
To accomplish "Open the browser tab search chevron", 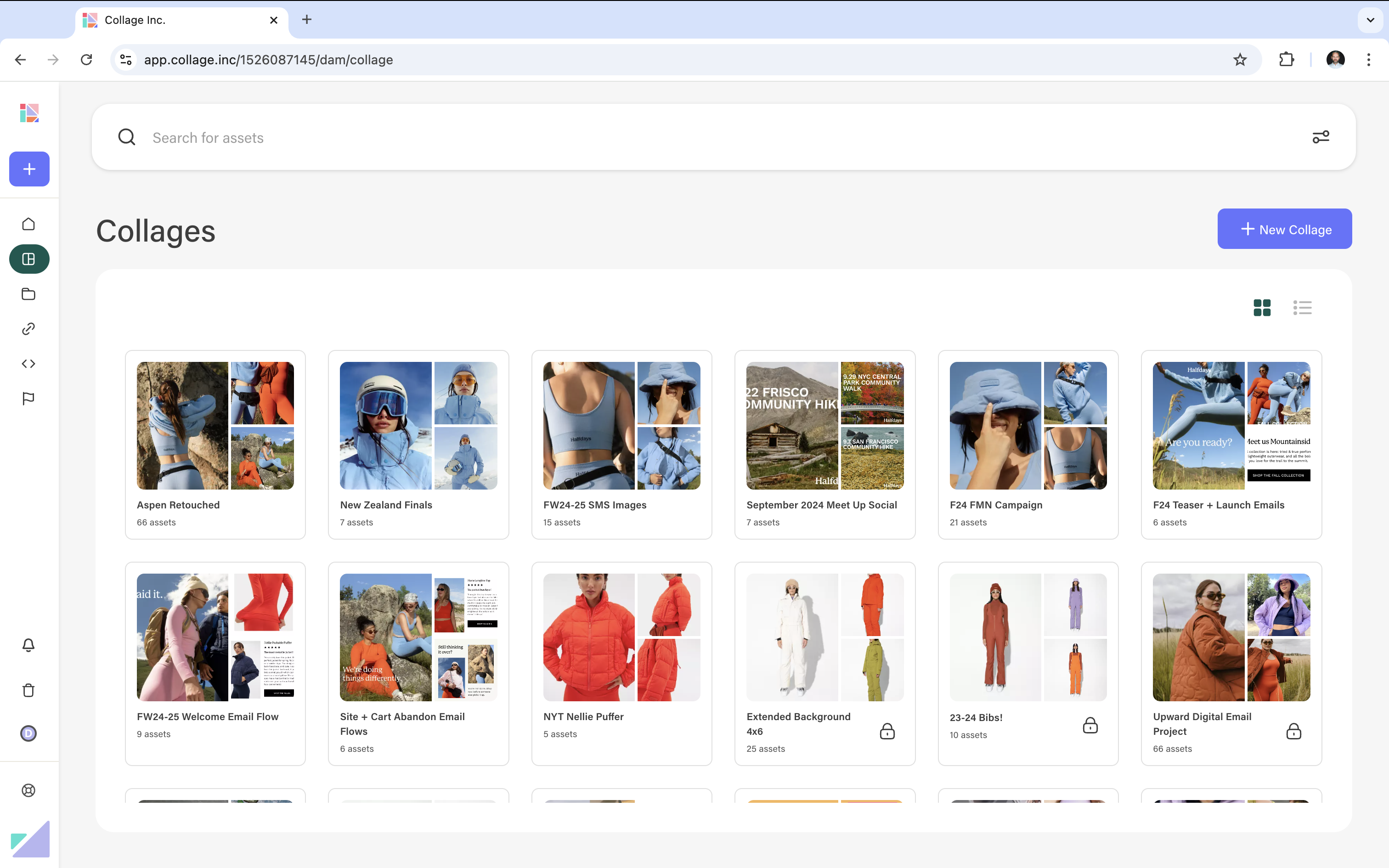I will pyautogui.click(x=1370, y=20).
